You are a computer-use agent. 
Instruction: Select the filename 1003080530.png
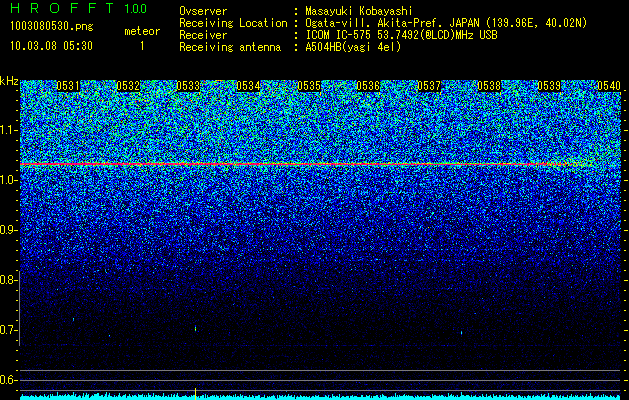[x=52, y=27]
